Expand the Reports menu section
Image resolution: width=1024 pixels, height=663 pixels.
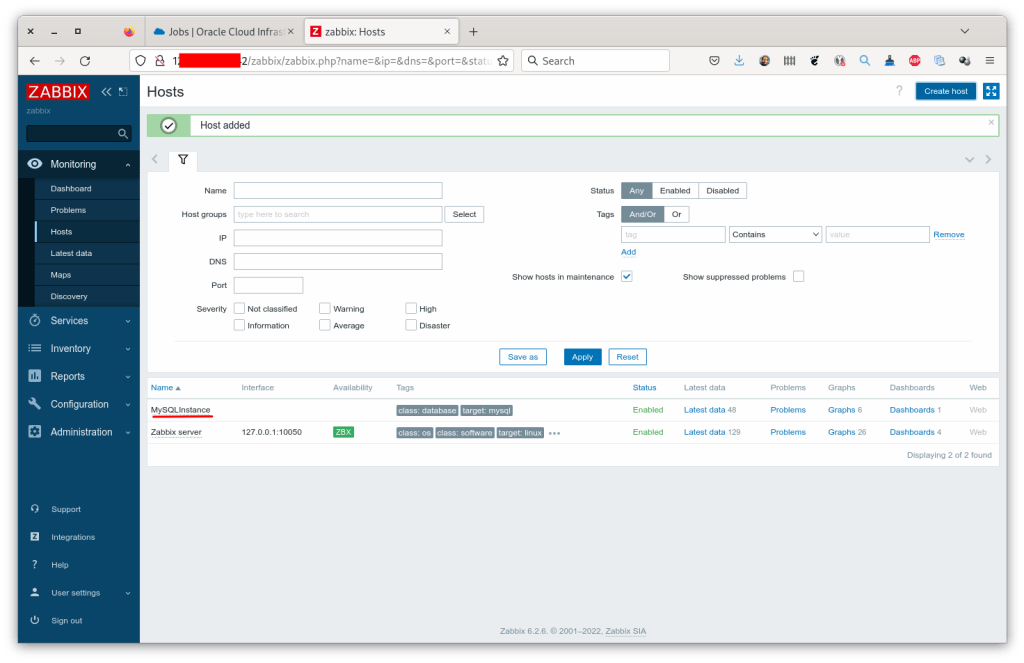(x=79, y=376)
